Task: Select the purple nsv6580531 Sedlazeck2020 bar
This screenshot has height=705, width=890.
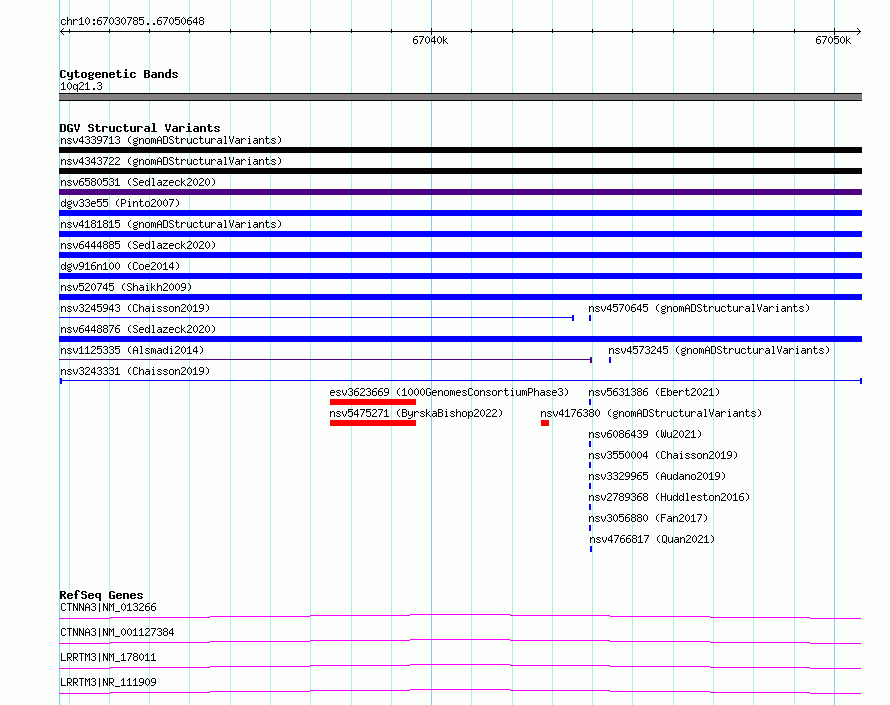Action: point(460,192)
